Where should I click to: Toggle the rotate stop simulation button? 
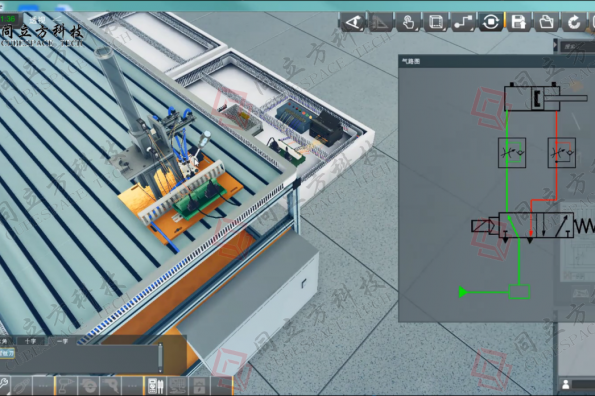point(491,22)
